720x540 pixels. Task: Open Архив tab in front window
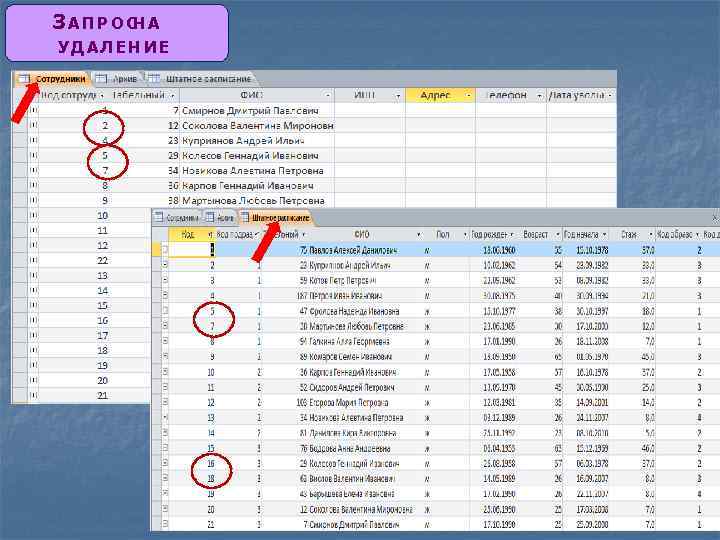click(220, 218)
